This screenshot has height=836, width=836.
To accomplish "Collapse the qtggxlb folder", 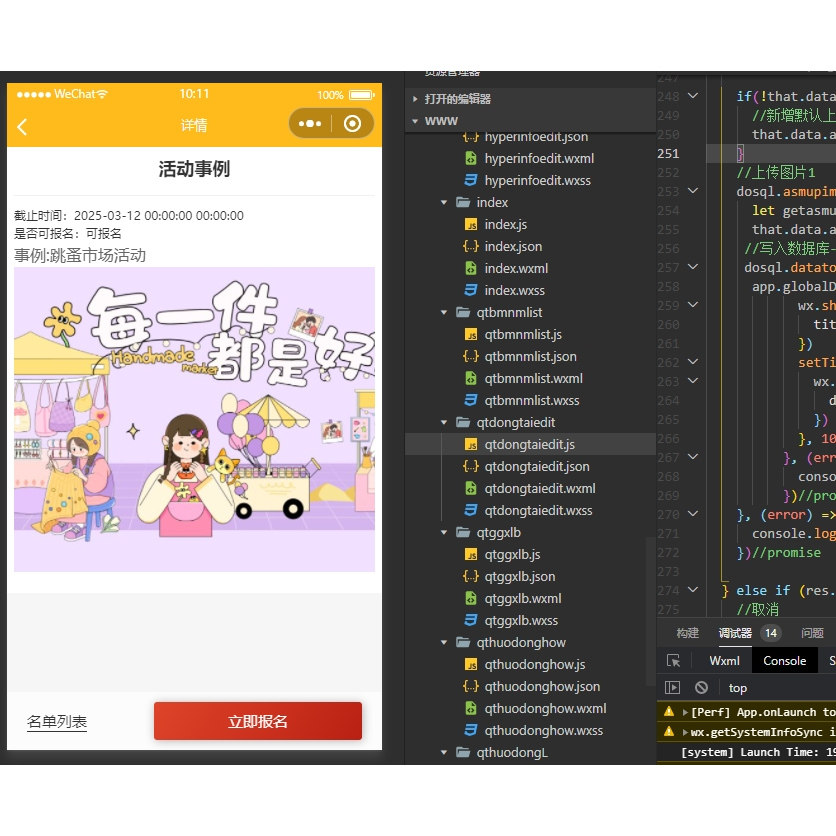I will point(444,533).
